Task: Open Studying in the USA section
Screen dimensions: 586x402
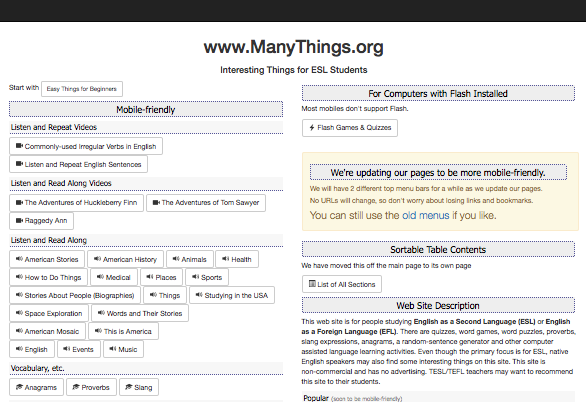Action: (x=232, y=295)
